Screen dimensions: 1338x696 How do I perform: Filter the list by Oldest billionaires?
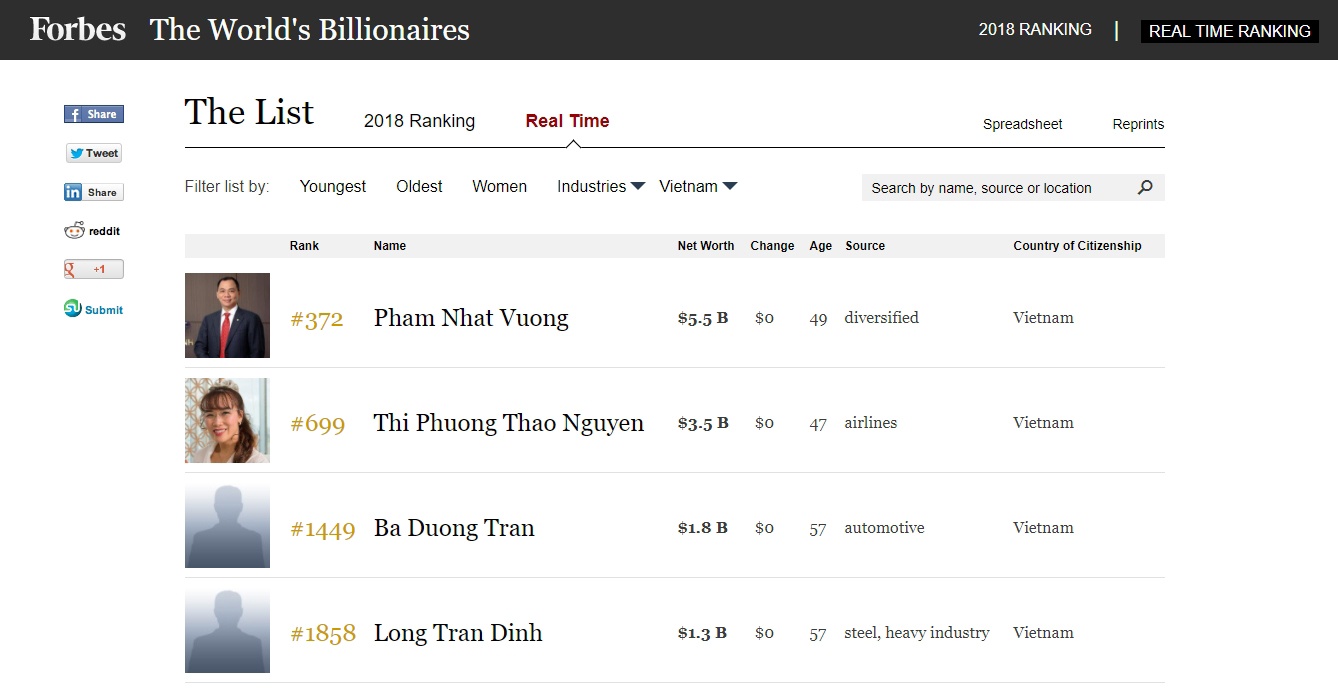tap(419, 186)
